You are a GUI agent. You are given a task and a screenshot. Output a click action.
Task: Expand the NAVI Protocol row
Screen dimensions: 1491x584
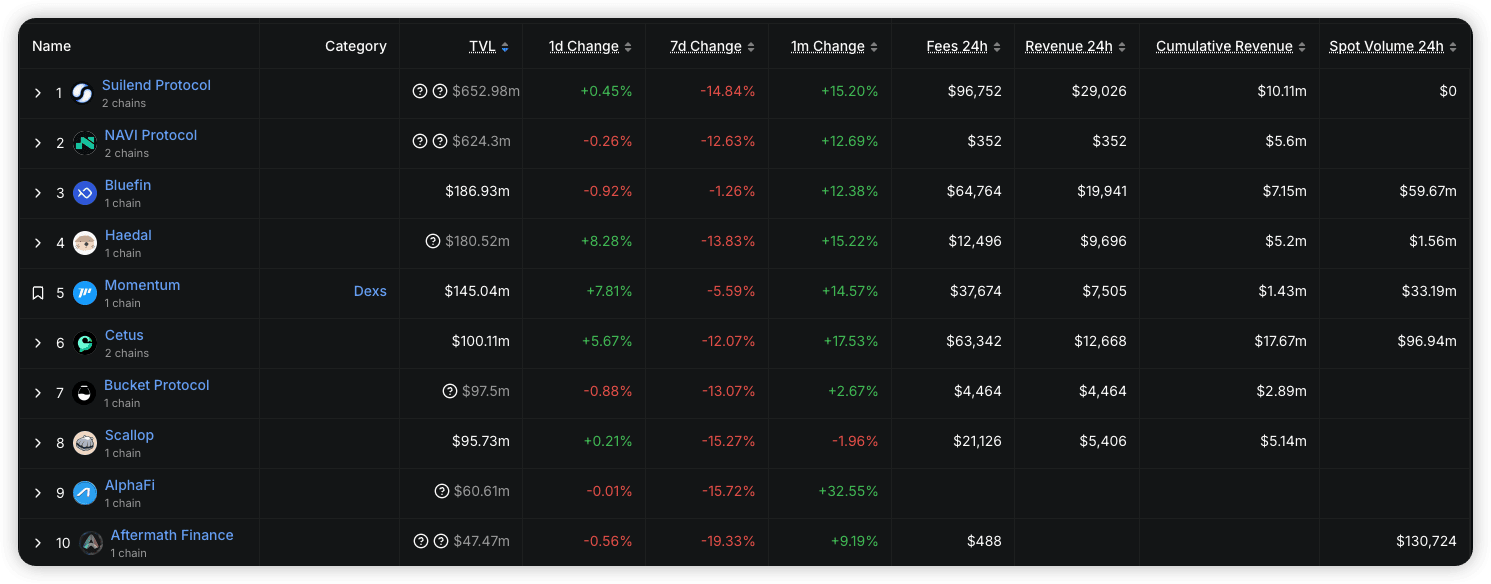pyautogui.click(x=38, y=143)
